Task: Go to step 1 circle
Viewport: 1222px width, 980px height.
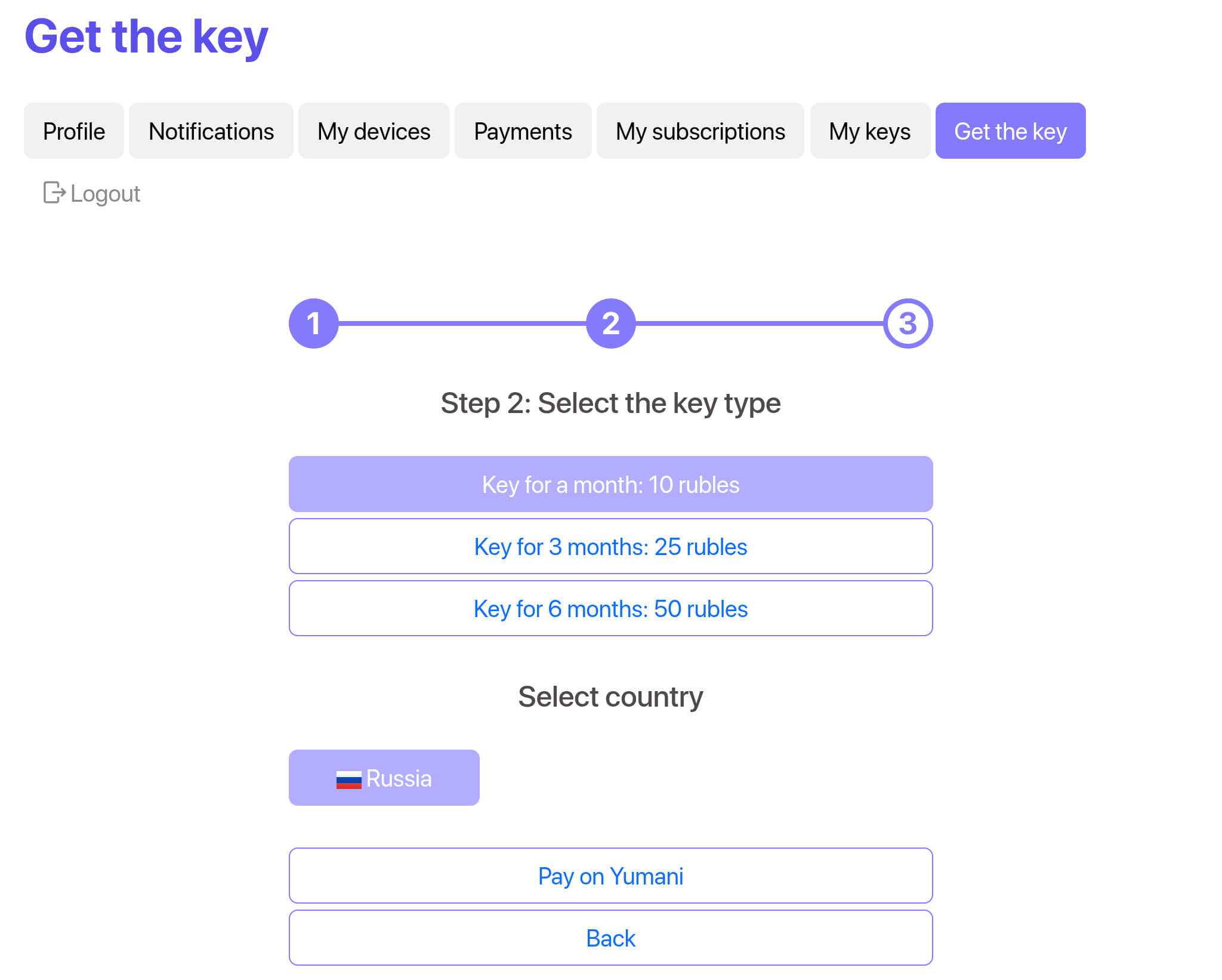Action: (x=313, y=323)
